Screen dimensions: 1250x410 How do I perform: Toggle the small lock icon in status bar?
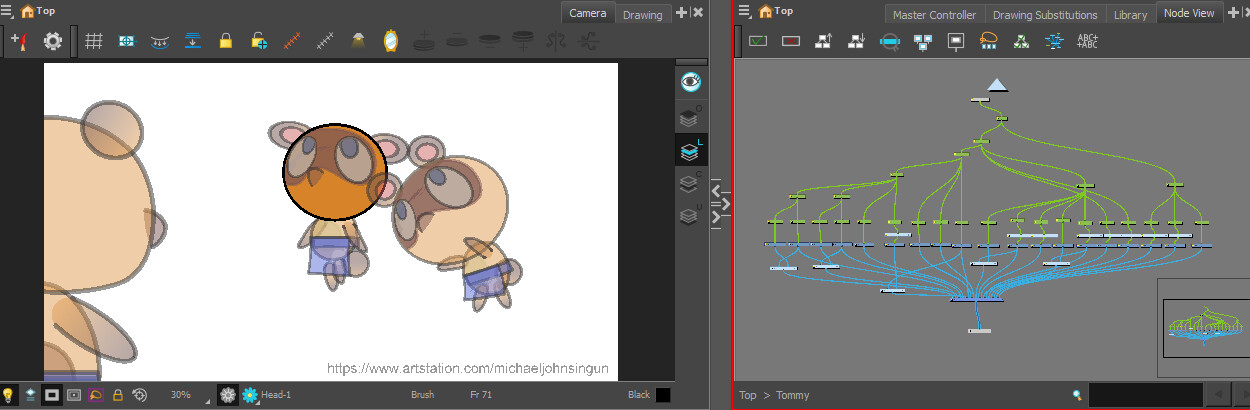118,395
